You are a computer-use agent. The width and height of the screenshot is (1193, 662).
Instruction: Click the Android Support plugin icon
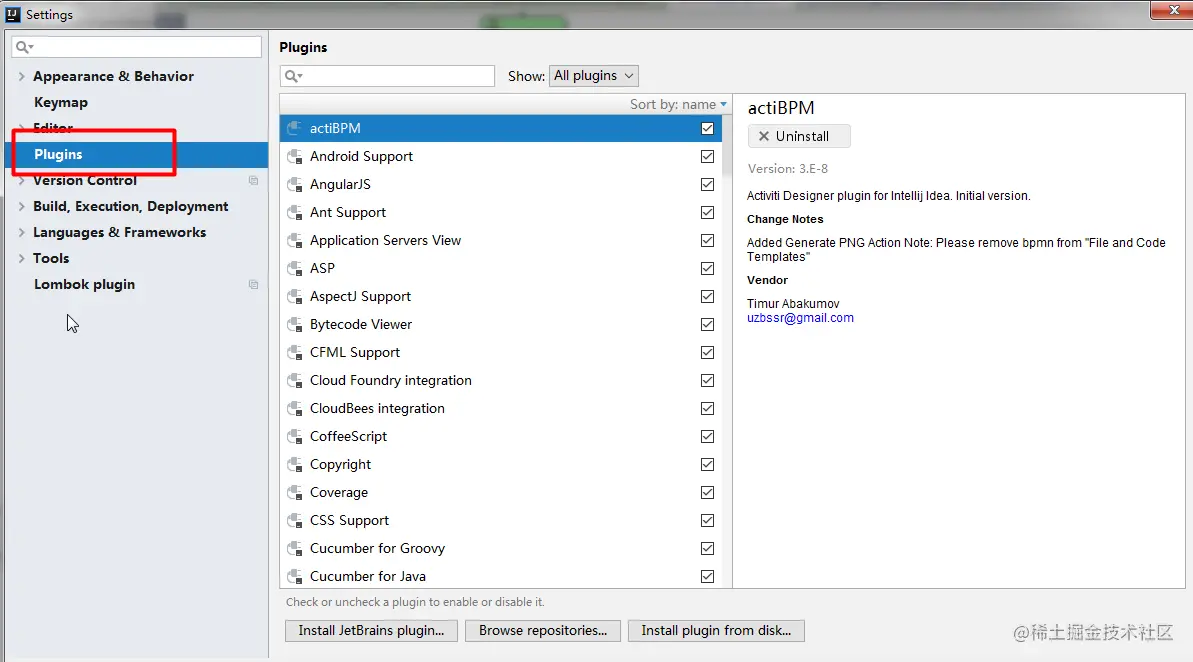coord(294,157)
